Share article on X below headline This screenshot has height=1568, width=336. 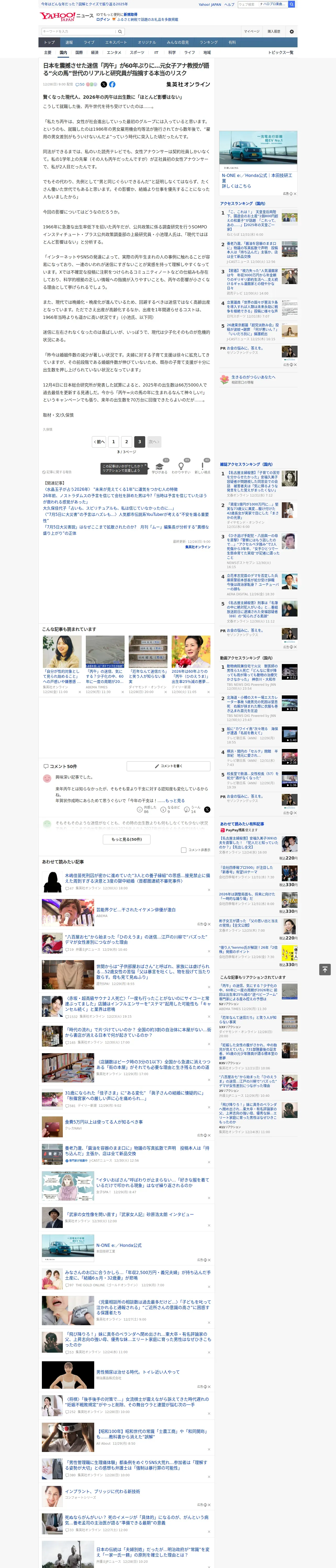(104, 85)
